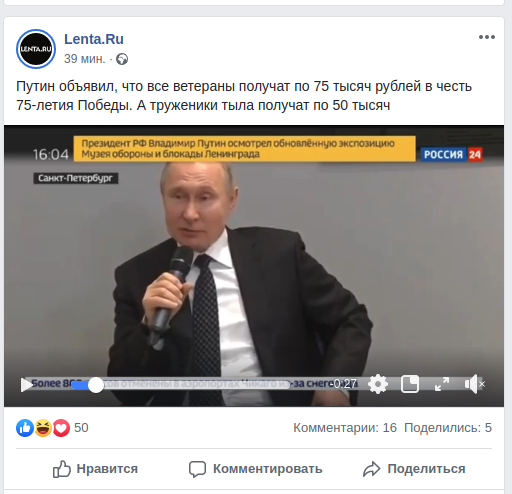Click the Haha laughing reaction icon
The height and width of the screenshot is (494, 512).
click(43, 428)
